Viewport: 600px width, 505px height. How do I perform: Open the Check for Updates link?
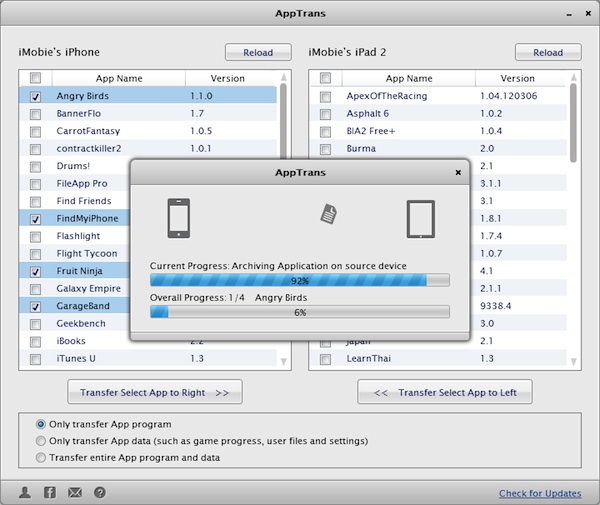pos(540,493)
